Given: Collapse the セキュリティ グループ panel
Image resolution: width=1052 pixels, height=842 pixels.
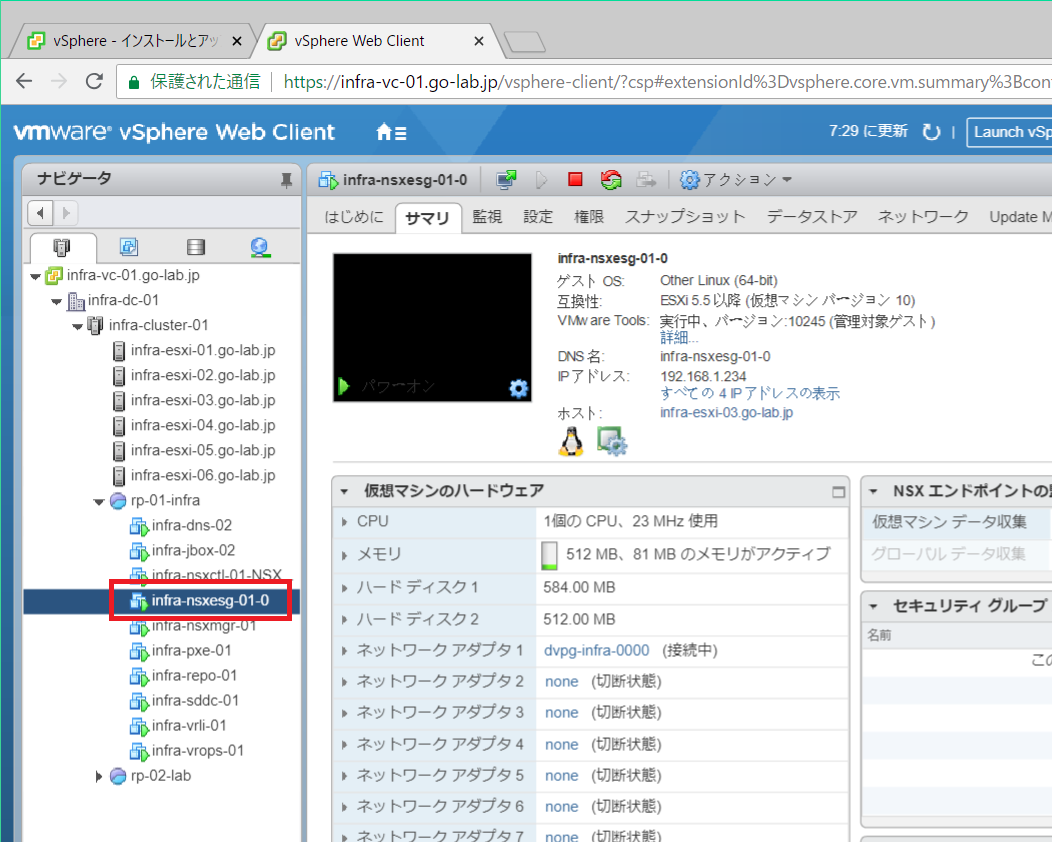Looking at the screenshot, I should point(873,607).
